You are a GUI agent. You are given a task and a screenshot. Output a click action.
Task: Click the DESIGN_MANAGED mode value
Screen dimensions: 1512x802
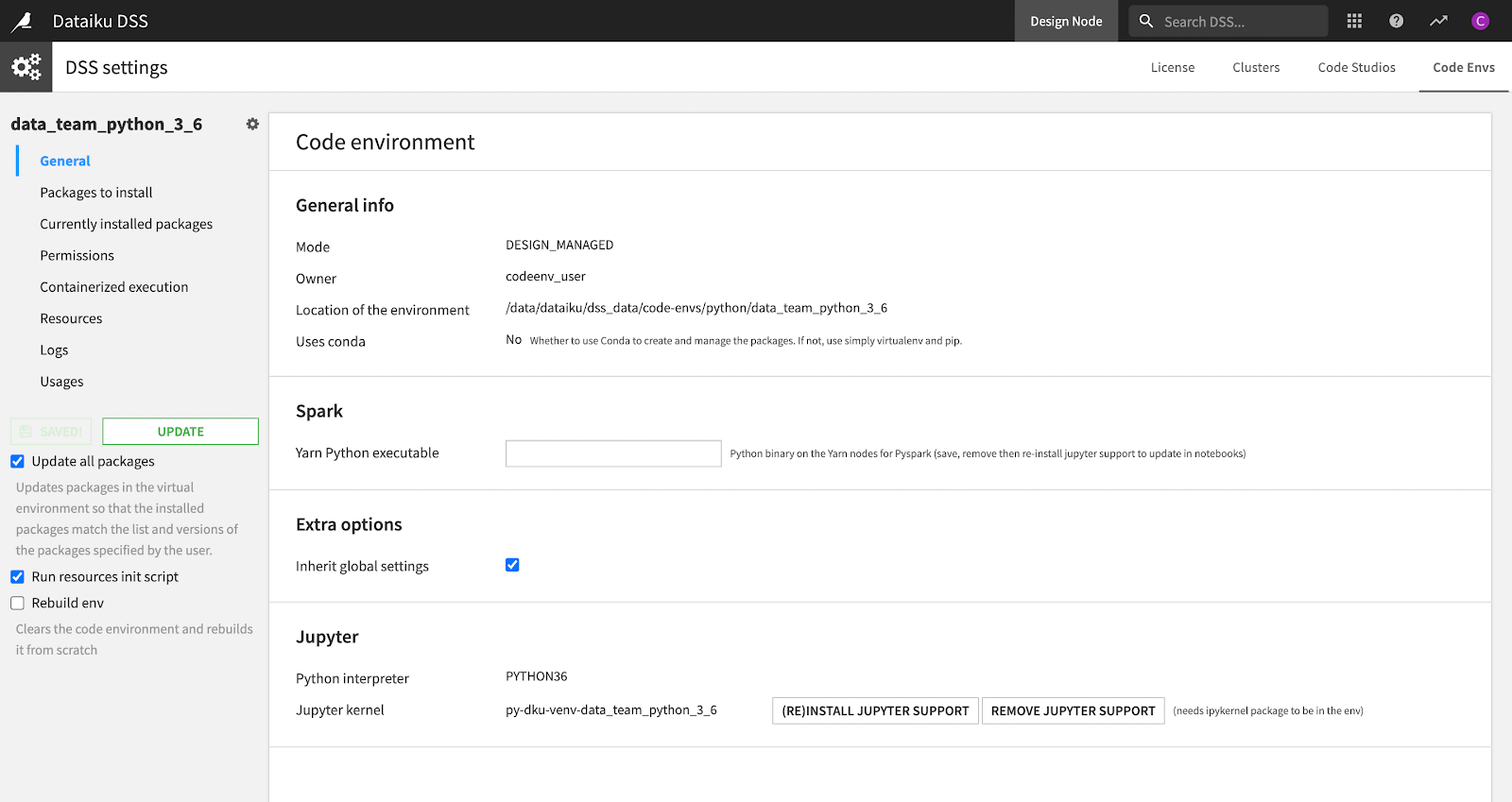pyautogui.click(x=559, y=245)
